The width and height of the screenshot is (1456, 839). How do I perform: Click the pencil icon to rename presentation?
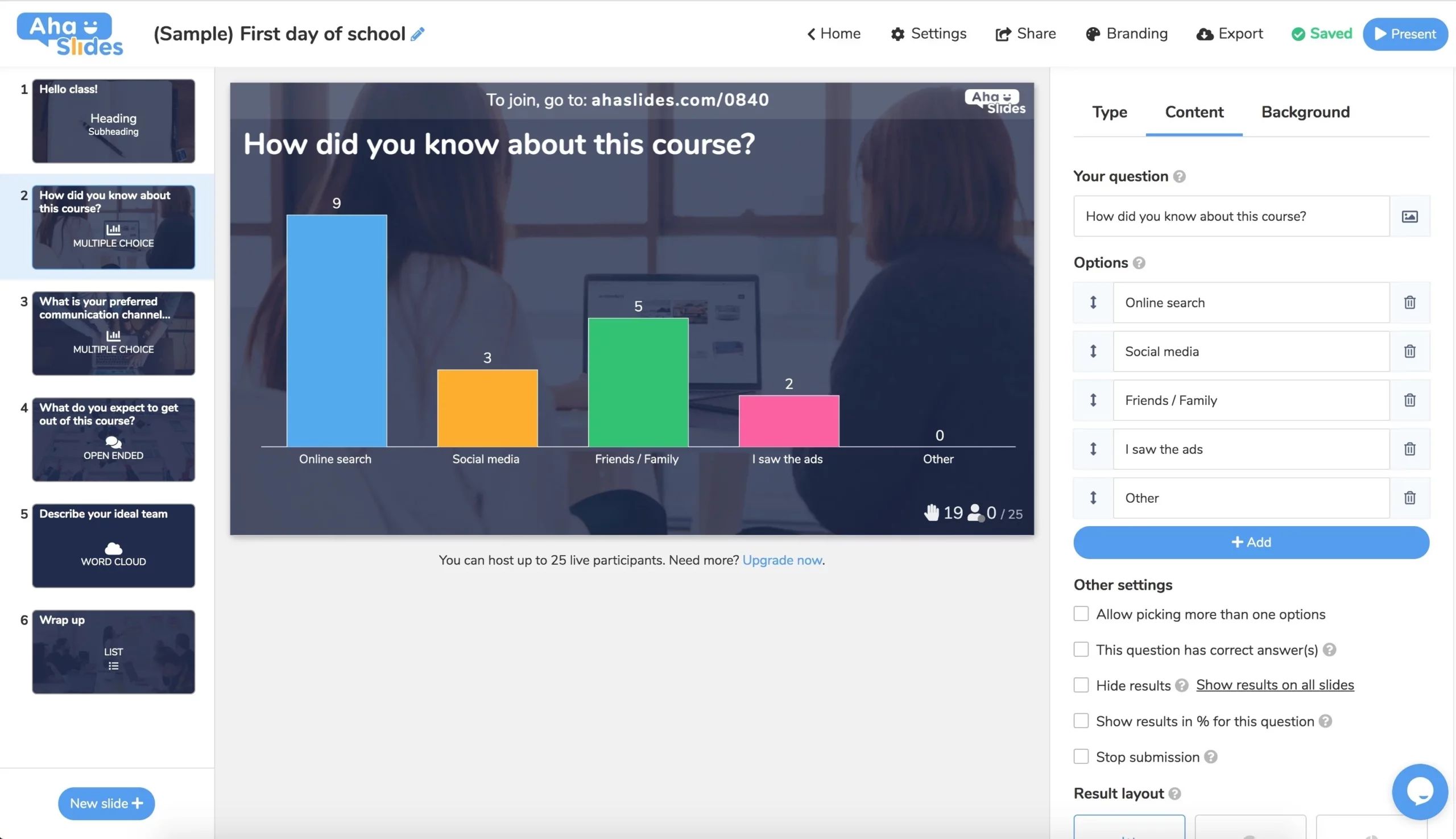click(x=417, y=34)
